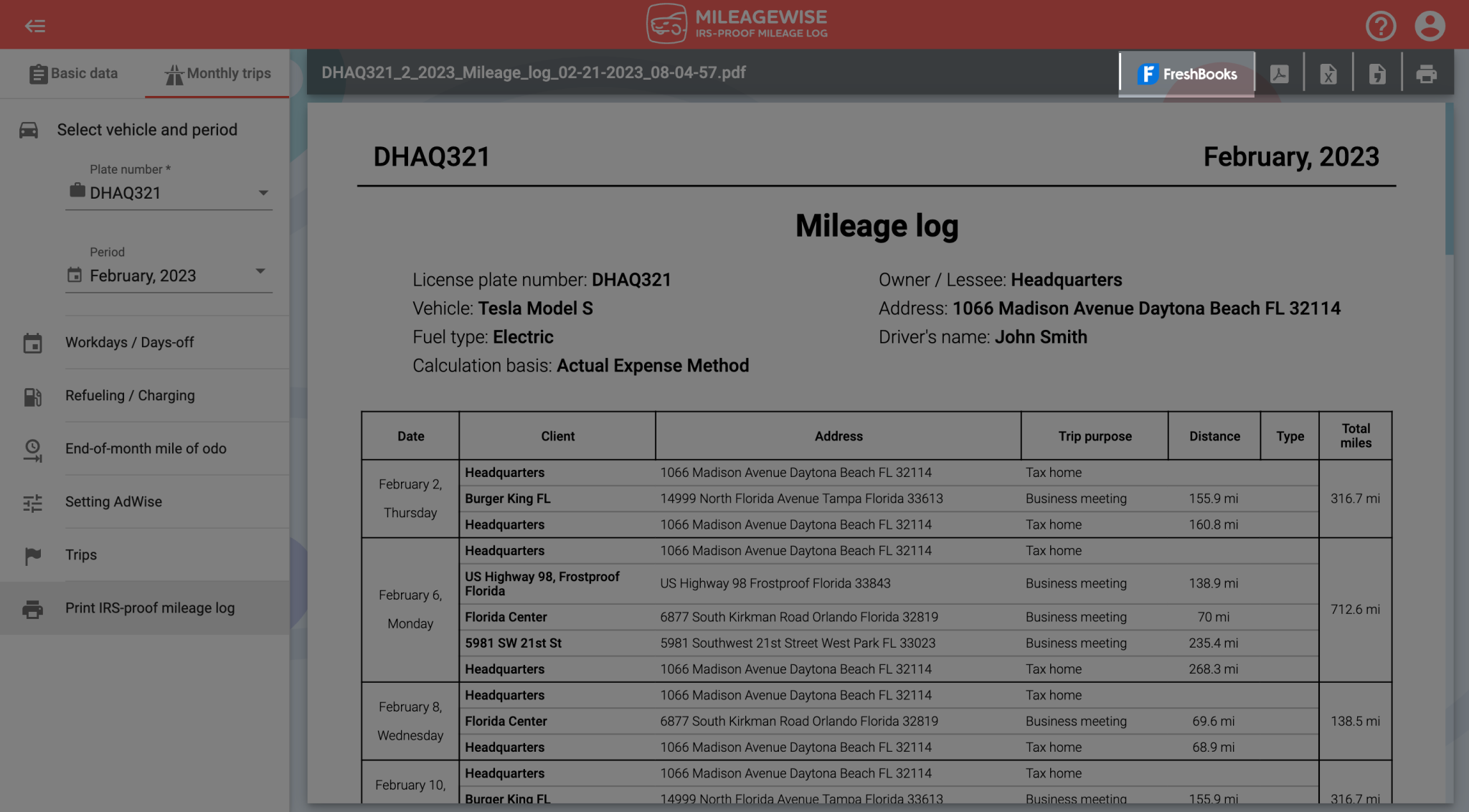The image size is (1469, 812).
Task: Export the log to Excel format
Action: [1328, 72]
